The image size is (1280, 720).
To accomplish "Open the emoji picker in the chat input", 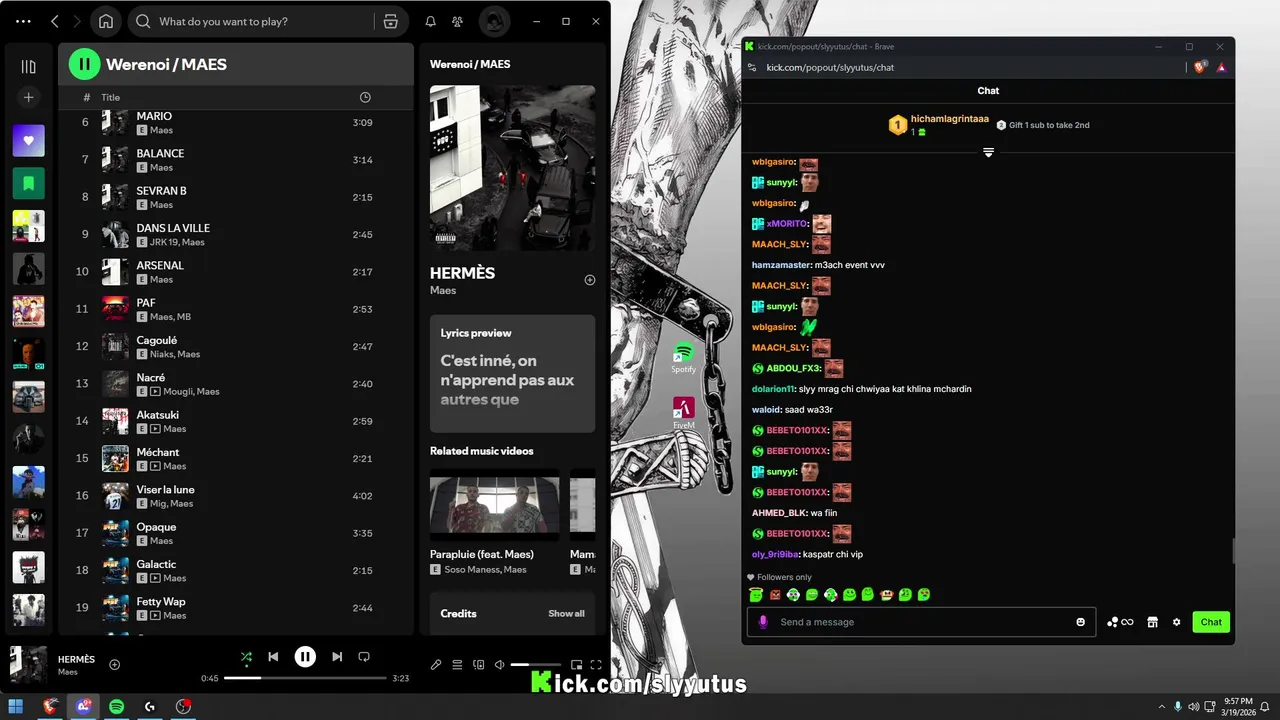I will click(x=1080, y=622).
